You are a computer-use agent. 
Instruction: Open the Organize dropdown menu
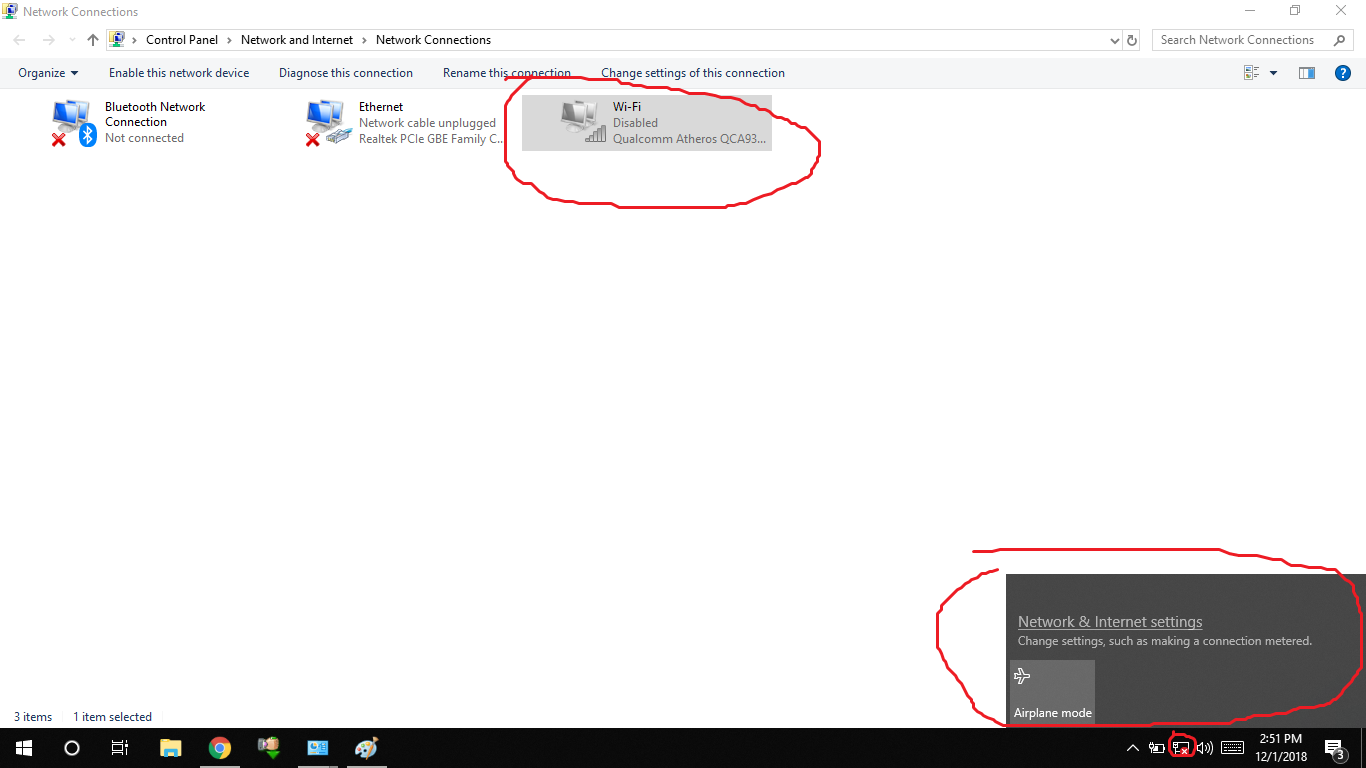click(x=48, y=73)
